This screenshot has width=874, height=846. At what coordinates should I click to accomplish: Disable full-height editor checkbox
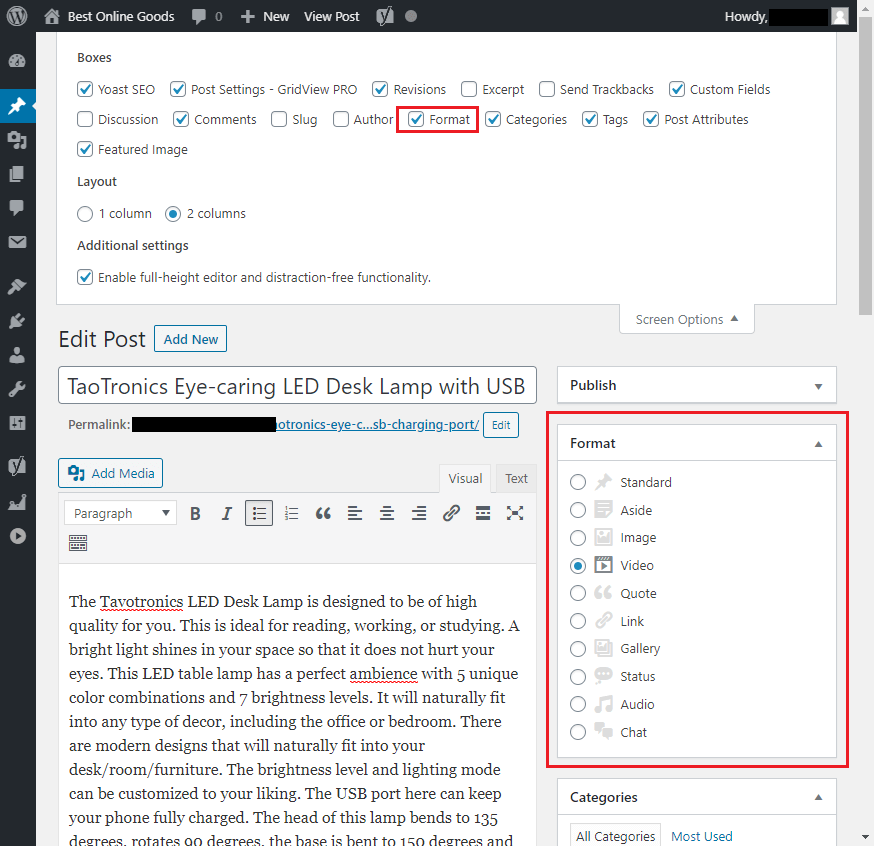pyautogui.click(x=85, y=277)
